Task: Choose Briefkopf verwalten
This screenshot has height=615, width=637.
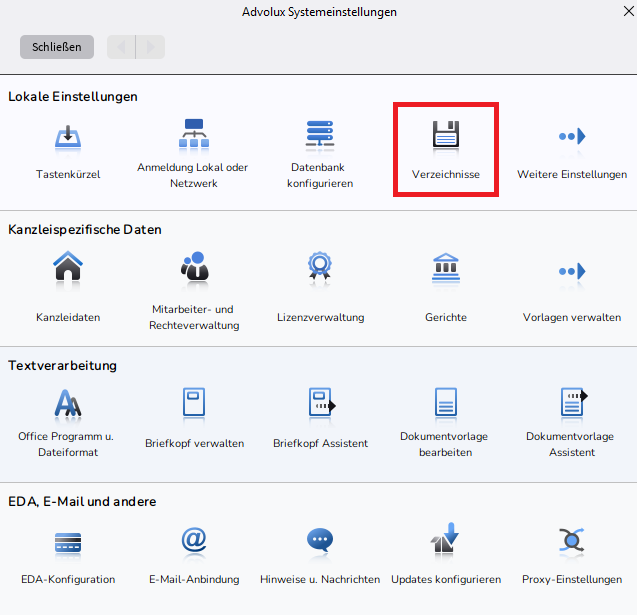Action: click(x=193, y=402)
